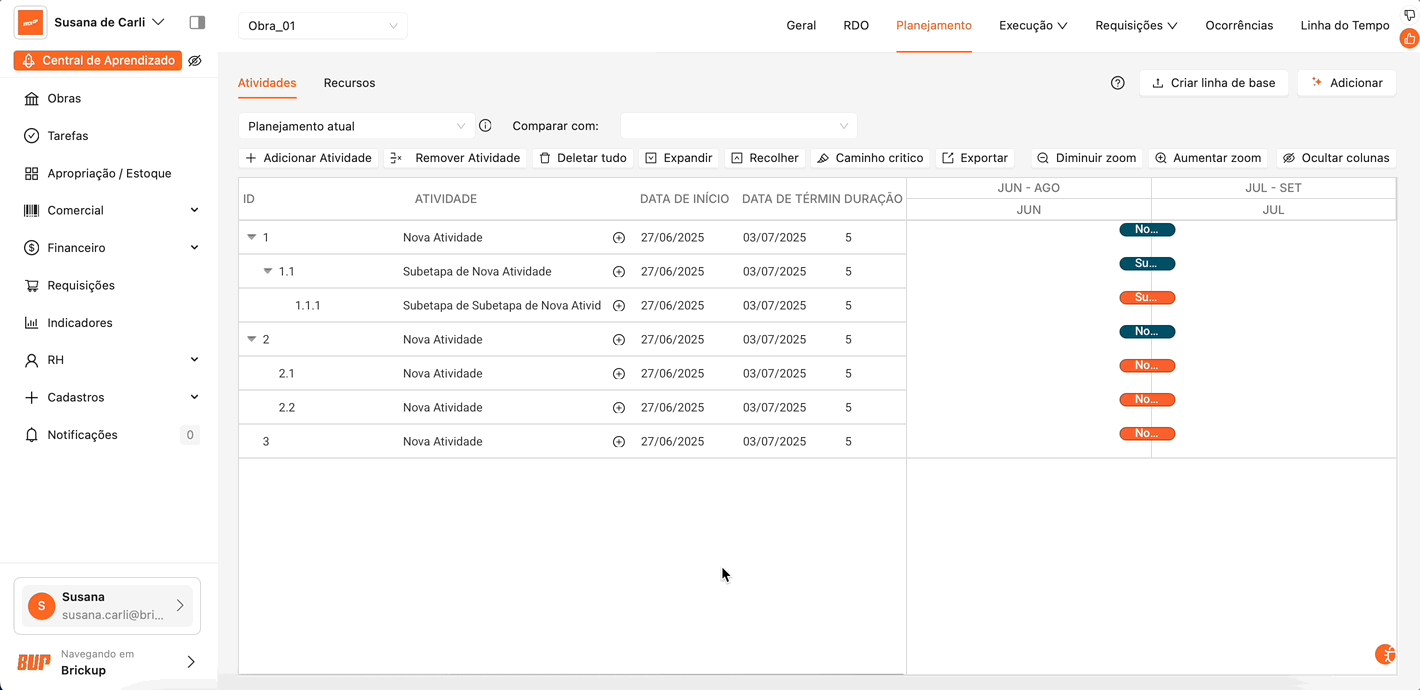1420x690 pixels.
Task: Click the Expandir button
Action: tap(679, 158)
